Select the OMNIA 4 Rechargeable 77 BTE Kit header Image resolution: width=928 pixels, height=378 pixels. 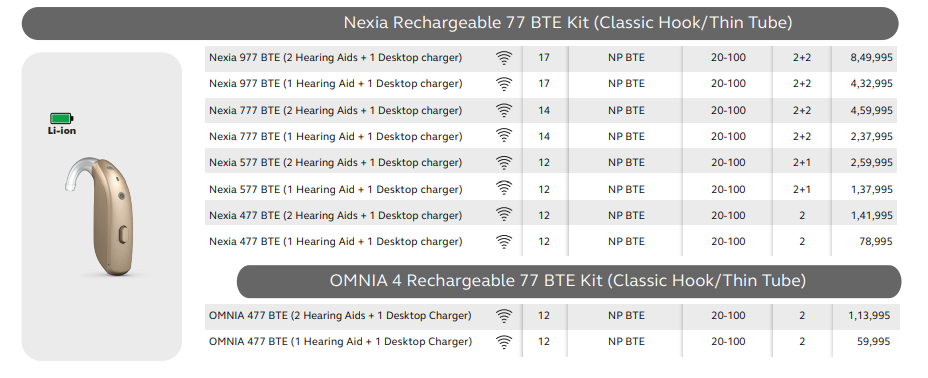click(x=569, y=281)
